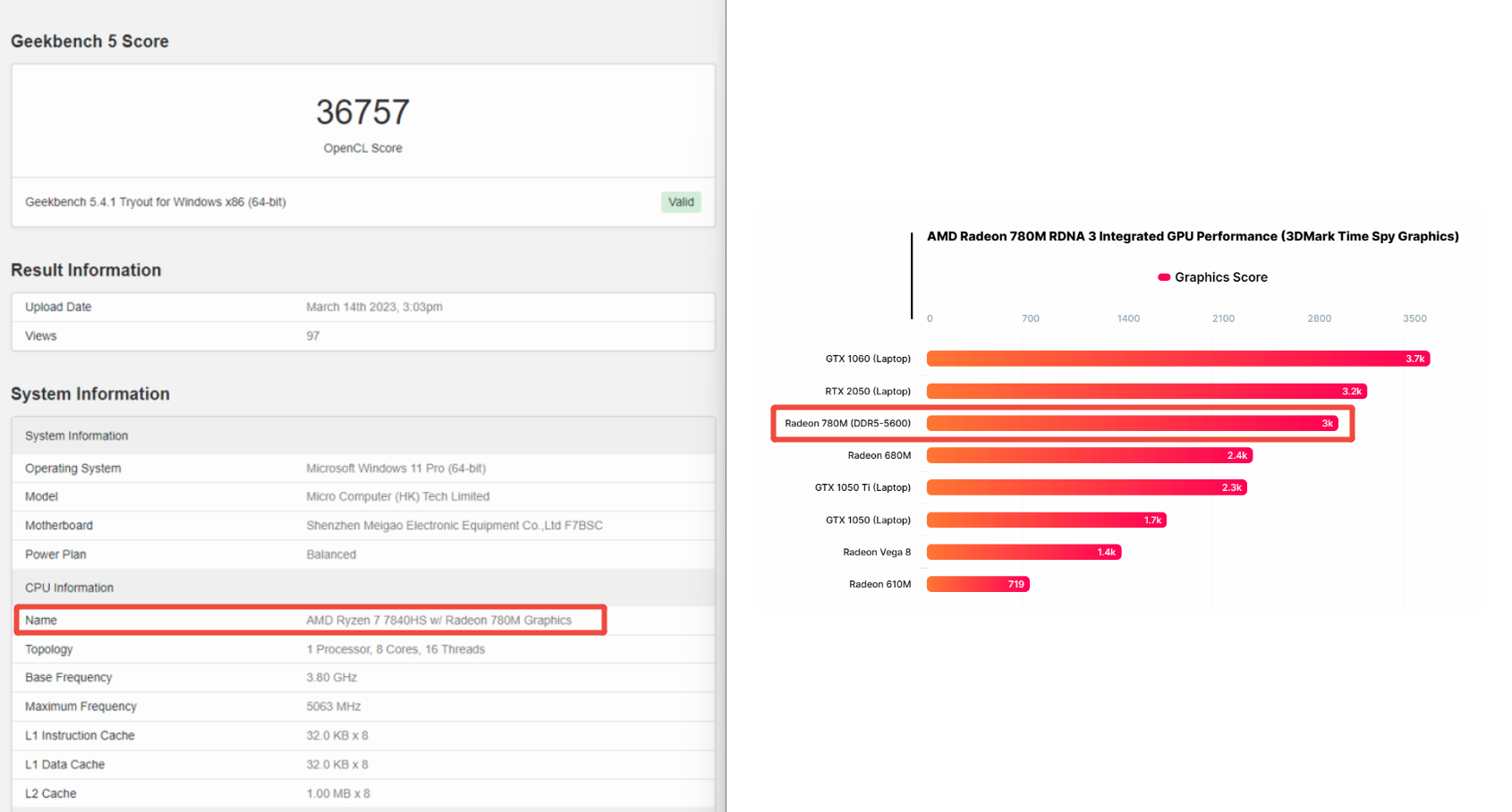
Task: Click the Shenzhen Meigao motherboard entry
Action: [x=454, y=526]
